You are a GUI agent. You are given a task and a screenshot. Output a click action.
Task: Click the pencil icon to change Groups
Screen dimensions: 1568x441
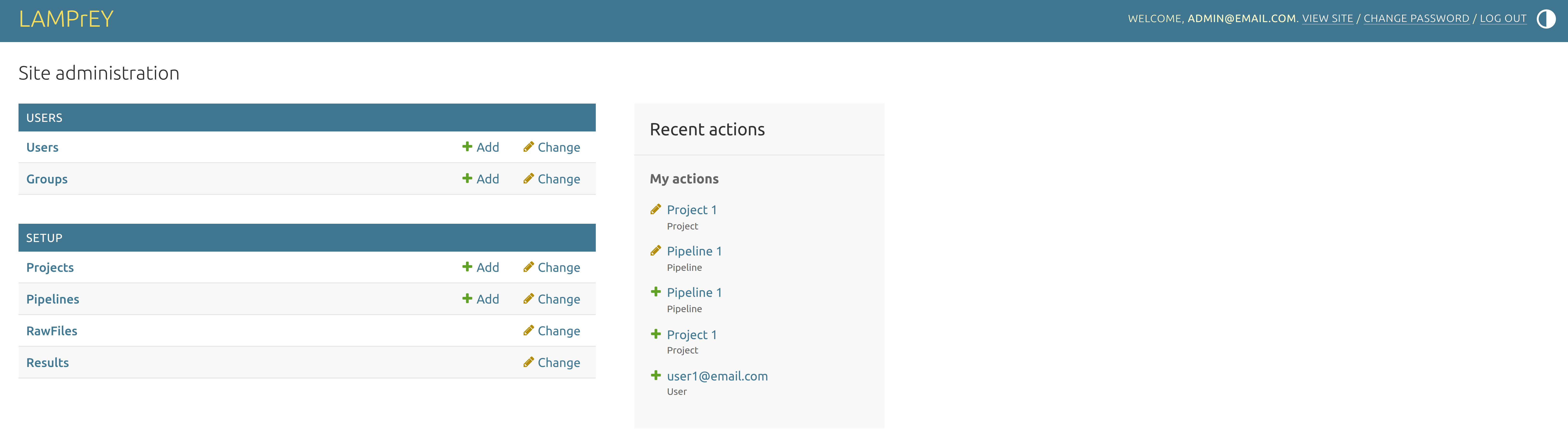tap(528, 178)
